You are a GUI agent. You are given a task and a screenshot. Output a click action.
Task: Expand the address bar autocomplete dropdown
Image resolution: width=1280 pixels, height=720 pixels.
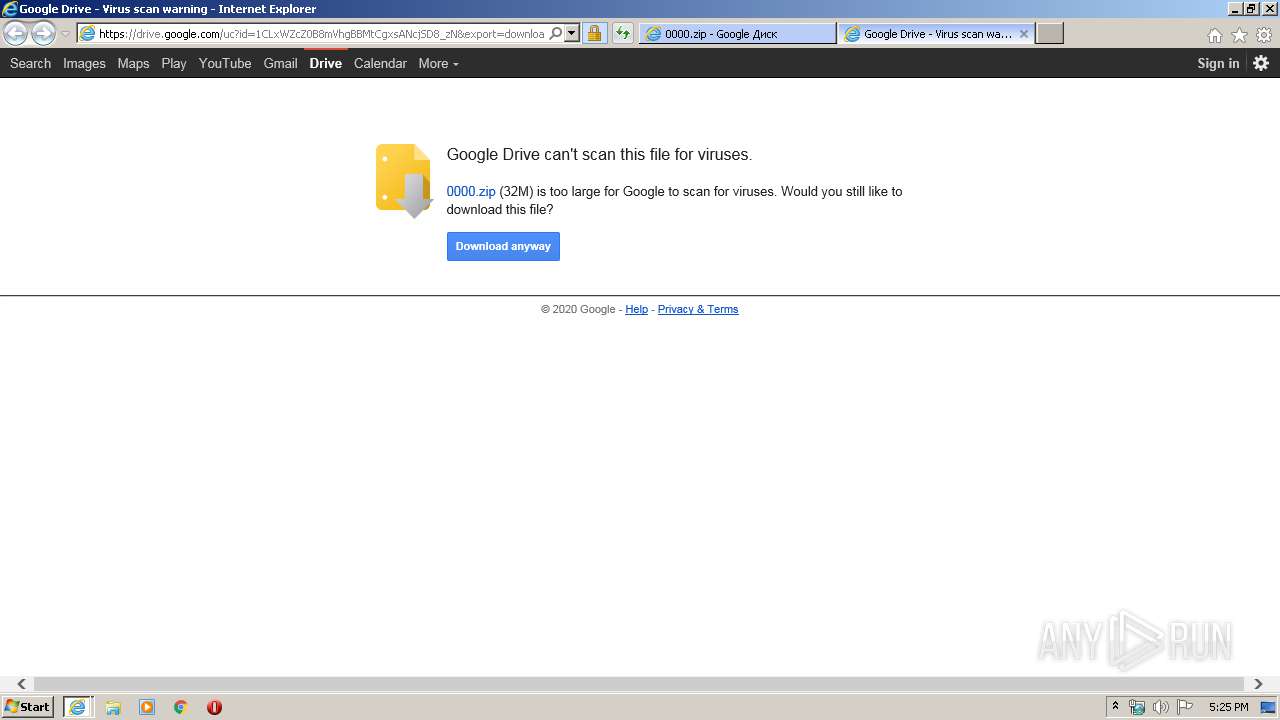point(572,33)
